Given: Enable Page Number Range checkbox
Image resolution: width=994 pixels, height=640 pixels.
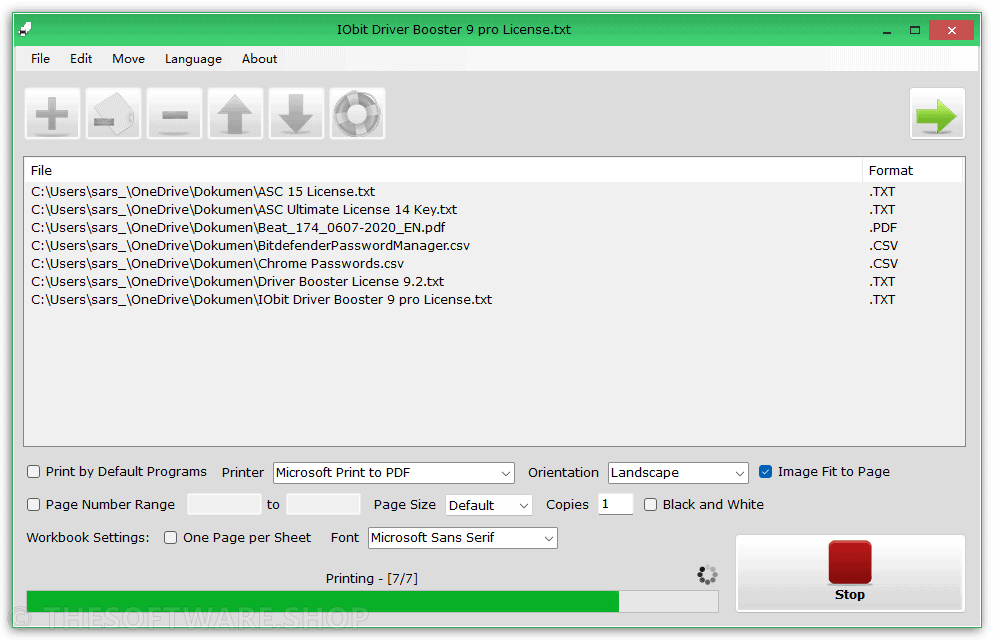Looking at the screenshot, I should 34,504.
